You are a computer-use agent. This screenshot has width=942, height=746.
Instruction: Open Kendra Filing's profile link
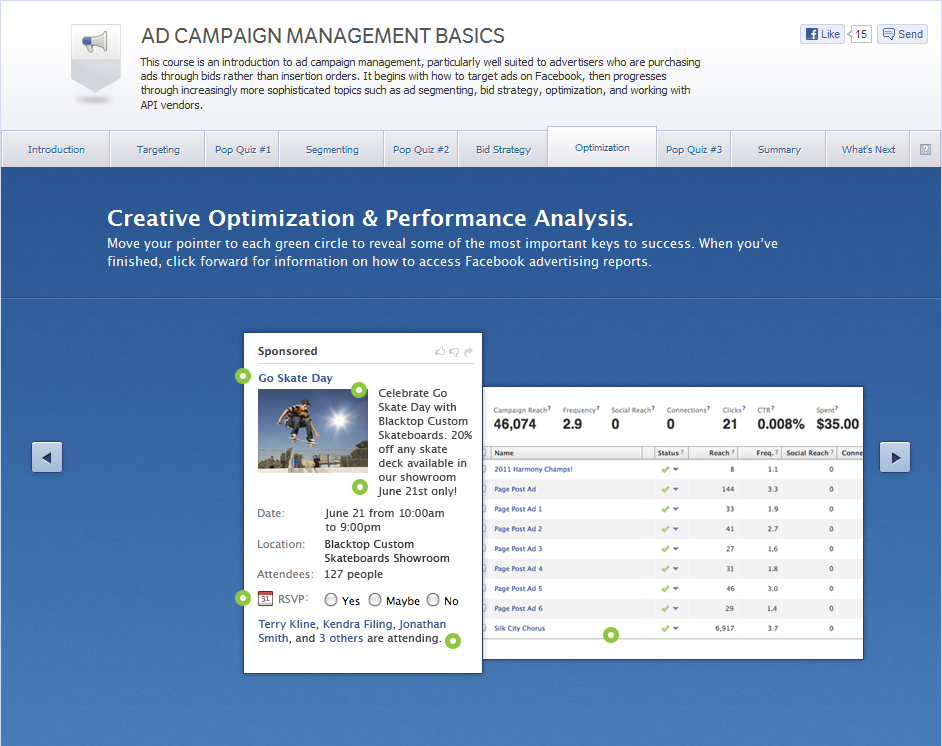tap(357, 624)
